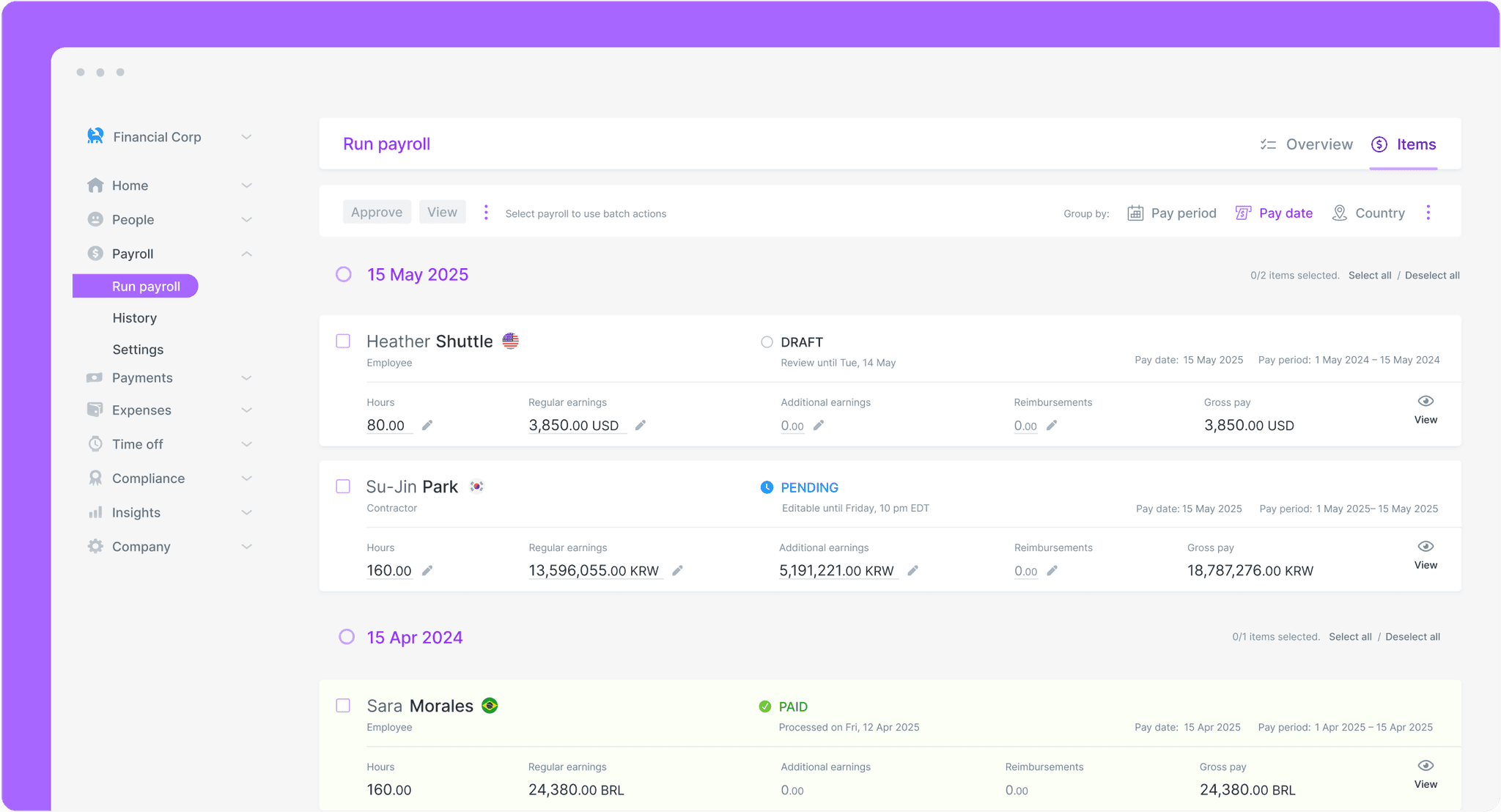Screen dimensions: 1501x812
Task: Select the Su-Jin Park payroll checkbox
Action: (343, 487)
